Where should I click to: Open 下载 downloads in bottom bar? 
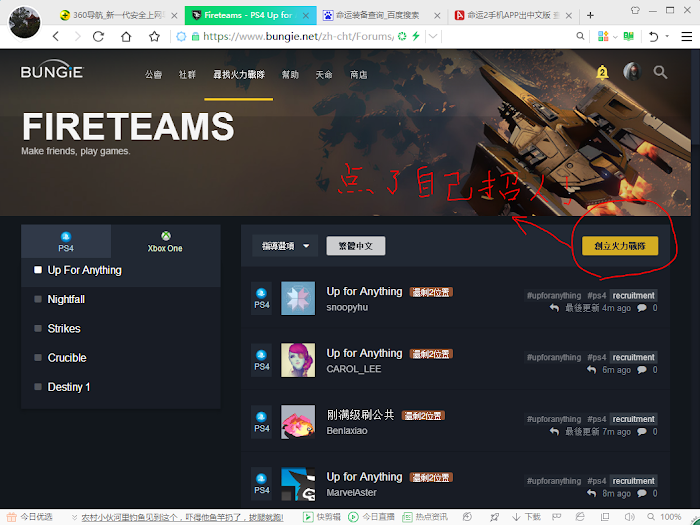(x=526, y=517)
